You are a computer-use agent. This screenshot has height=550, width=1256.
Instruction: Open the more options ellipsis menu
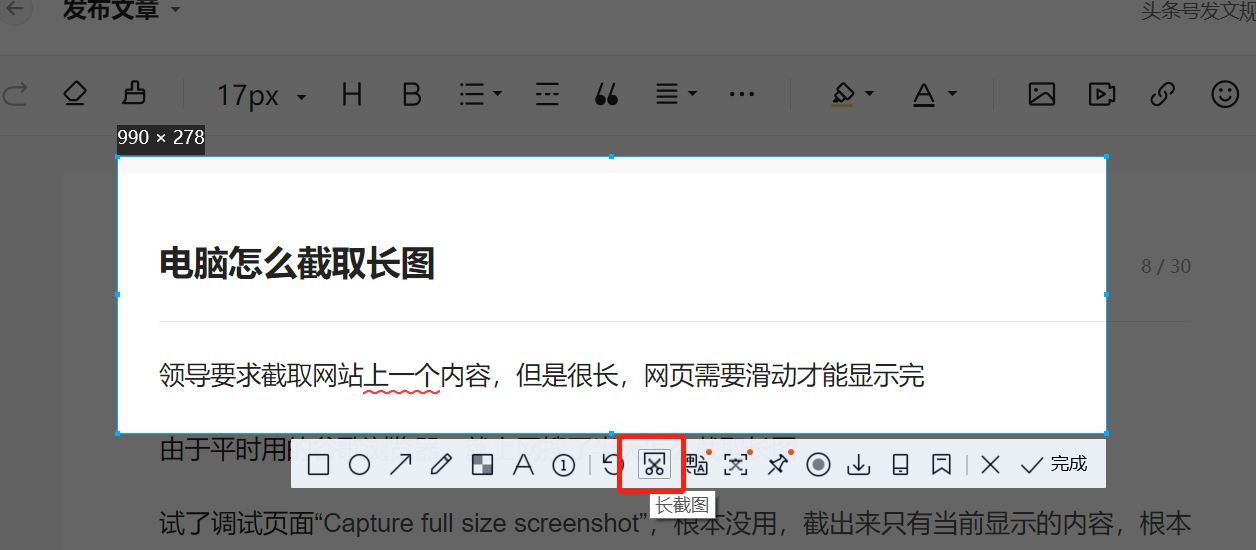point(742,95)
